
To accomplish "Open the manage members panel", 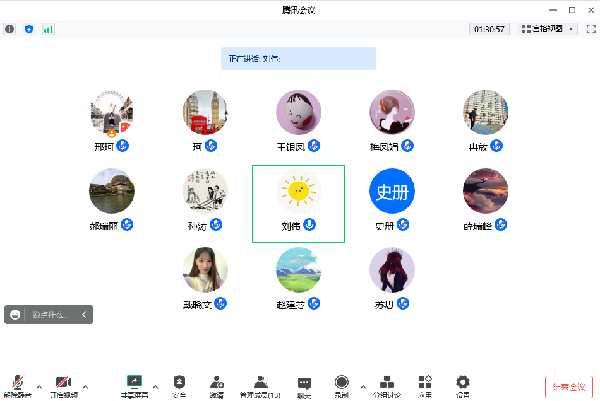I will [260, 384].
